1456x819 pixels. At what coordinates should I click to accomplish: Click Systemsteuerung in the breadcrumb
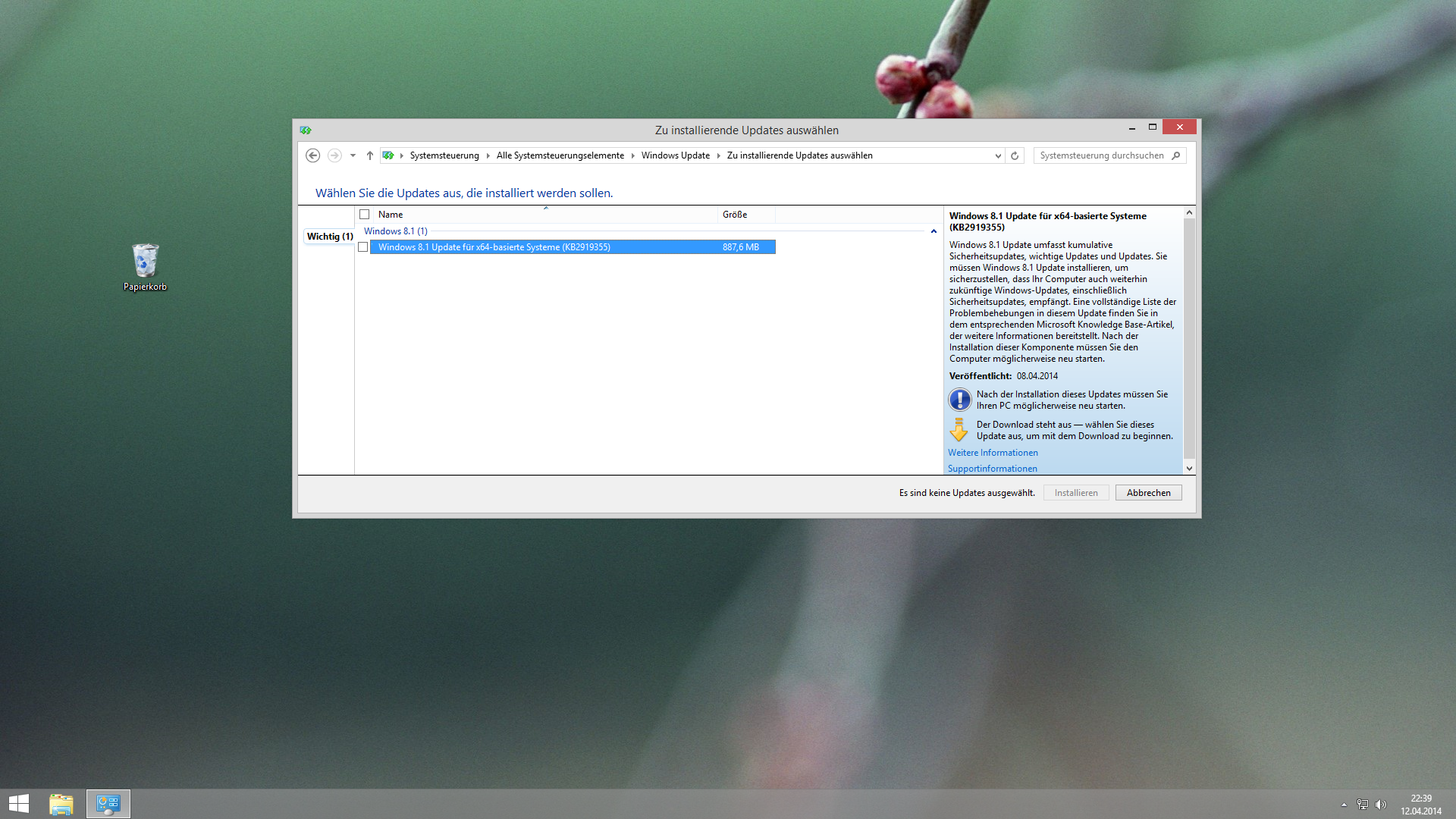444,155
